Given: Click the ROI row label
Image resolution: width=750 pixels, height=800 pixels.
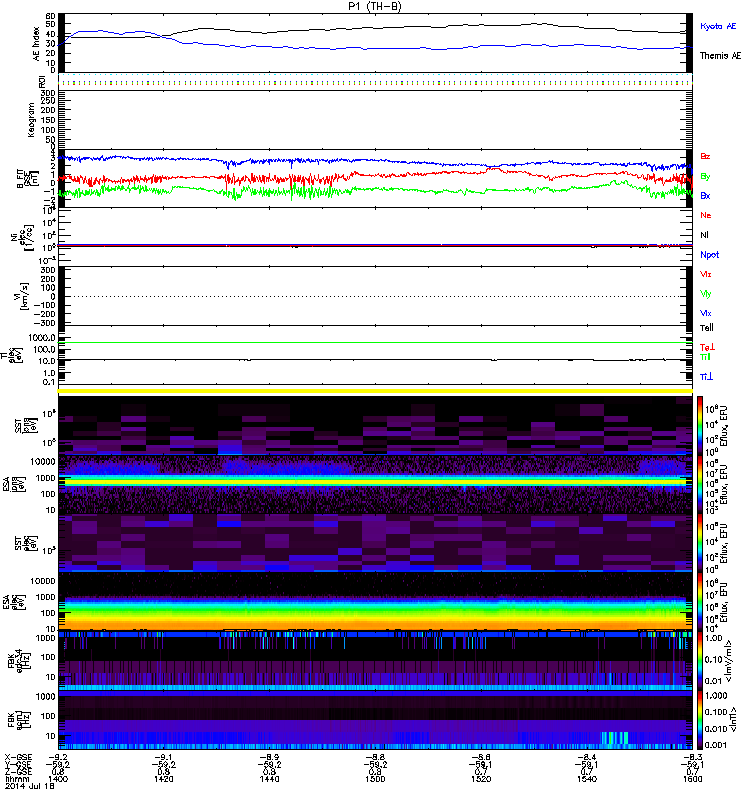Looking at the screenshot, I should pyautogui.click(x=42, y=81).
